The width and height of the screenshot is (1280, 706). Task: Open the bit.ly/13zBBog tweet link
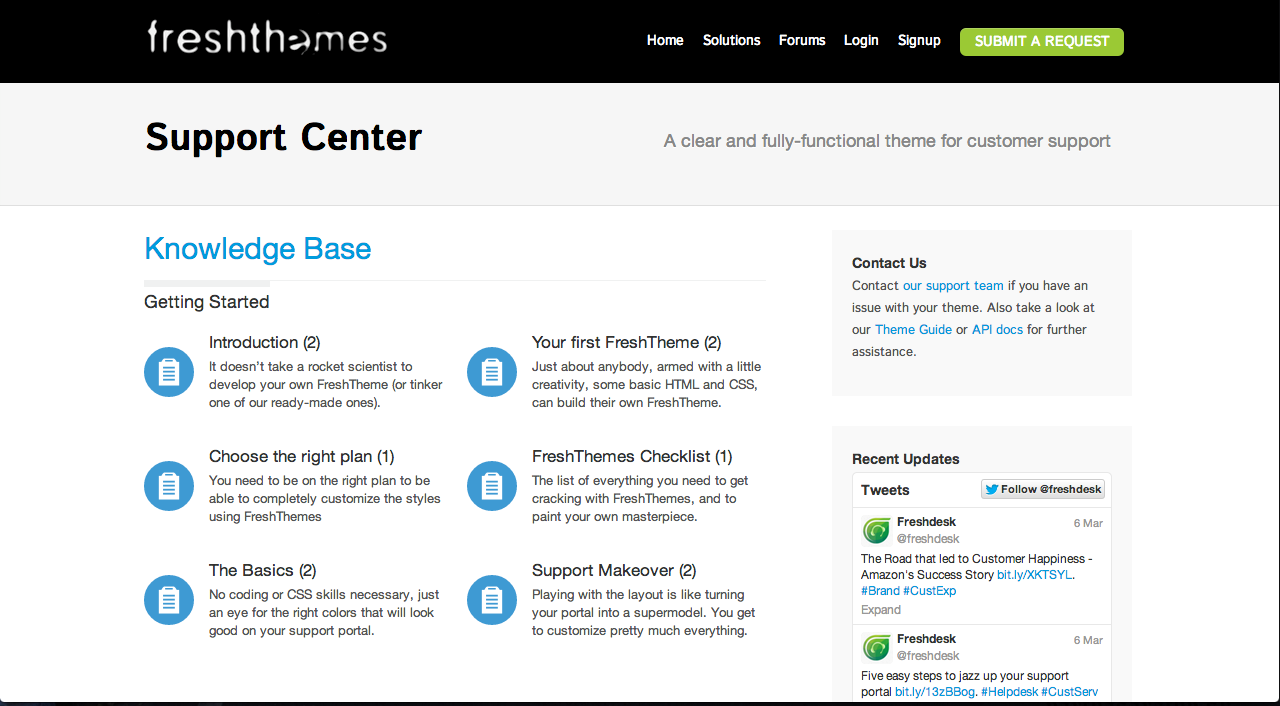pos(934,692)
